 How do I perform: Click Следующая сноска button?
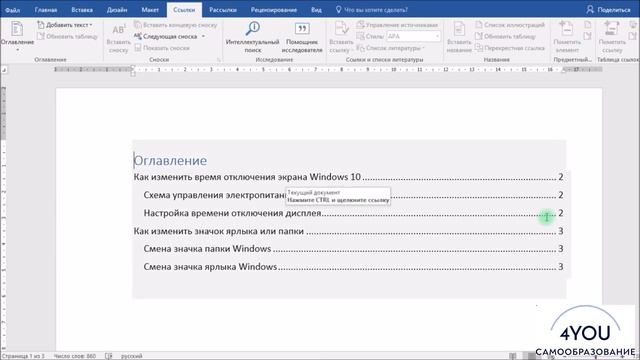(166, 36)
